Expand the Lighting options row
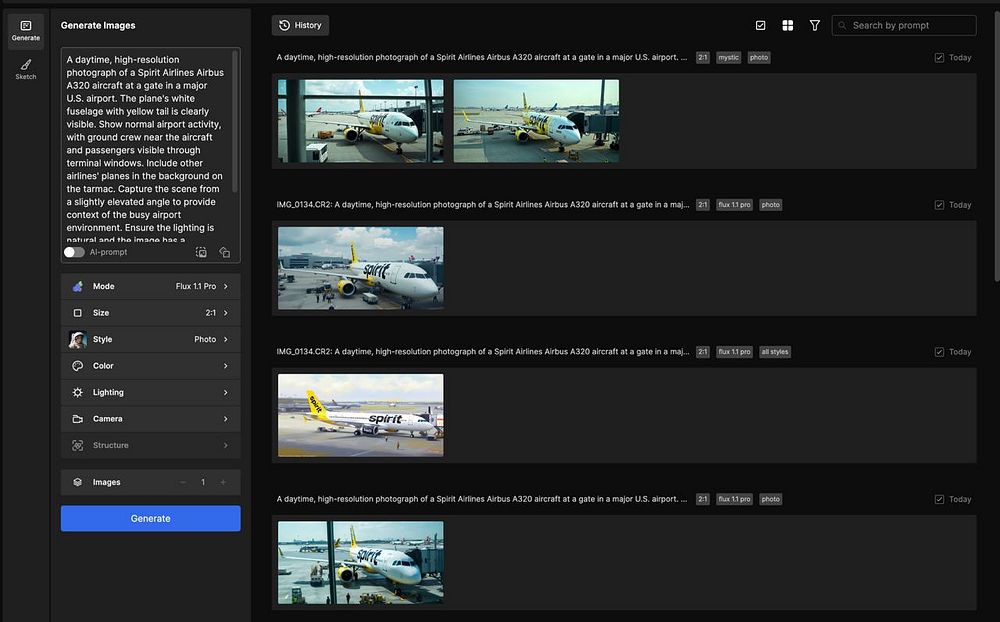The image size is (1000, 622). (x=150, y=393)
